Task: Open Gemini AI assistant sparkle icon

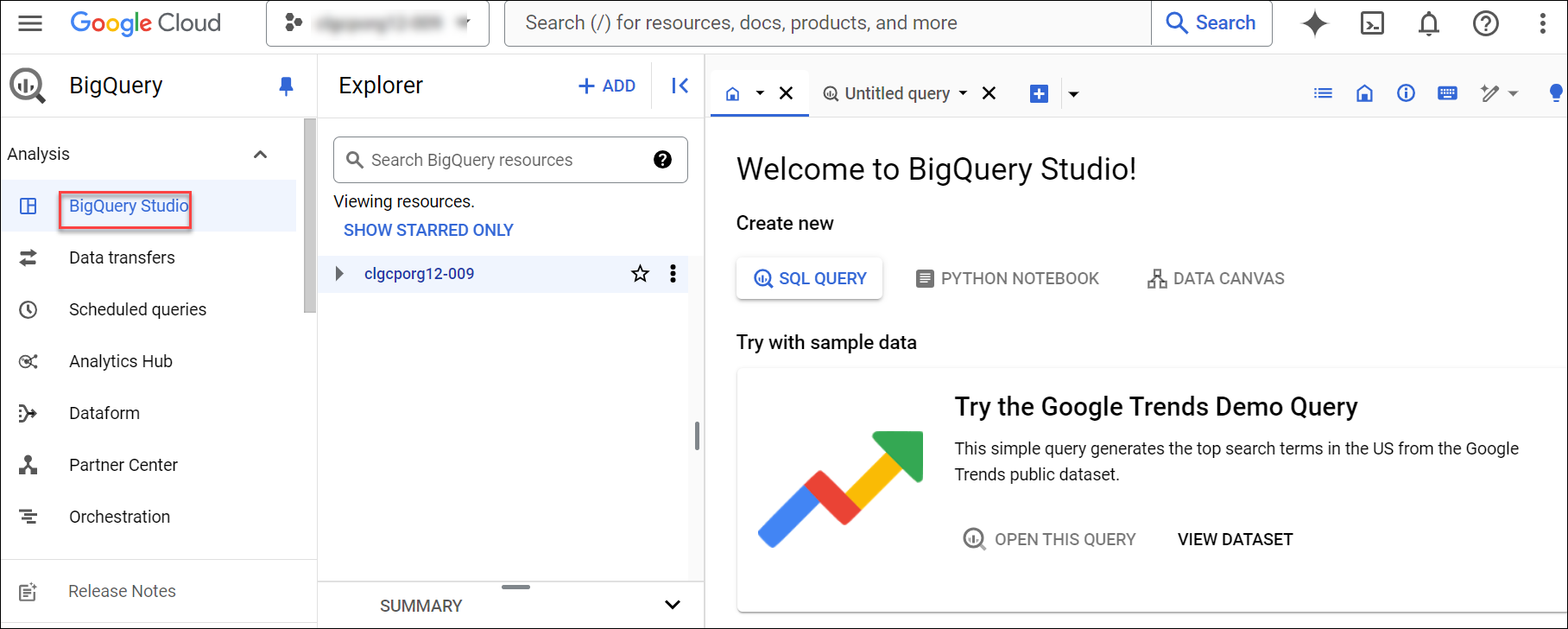Action: click(x=1315, y=23)
